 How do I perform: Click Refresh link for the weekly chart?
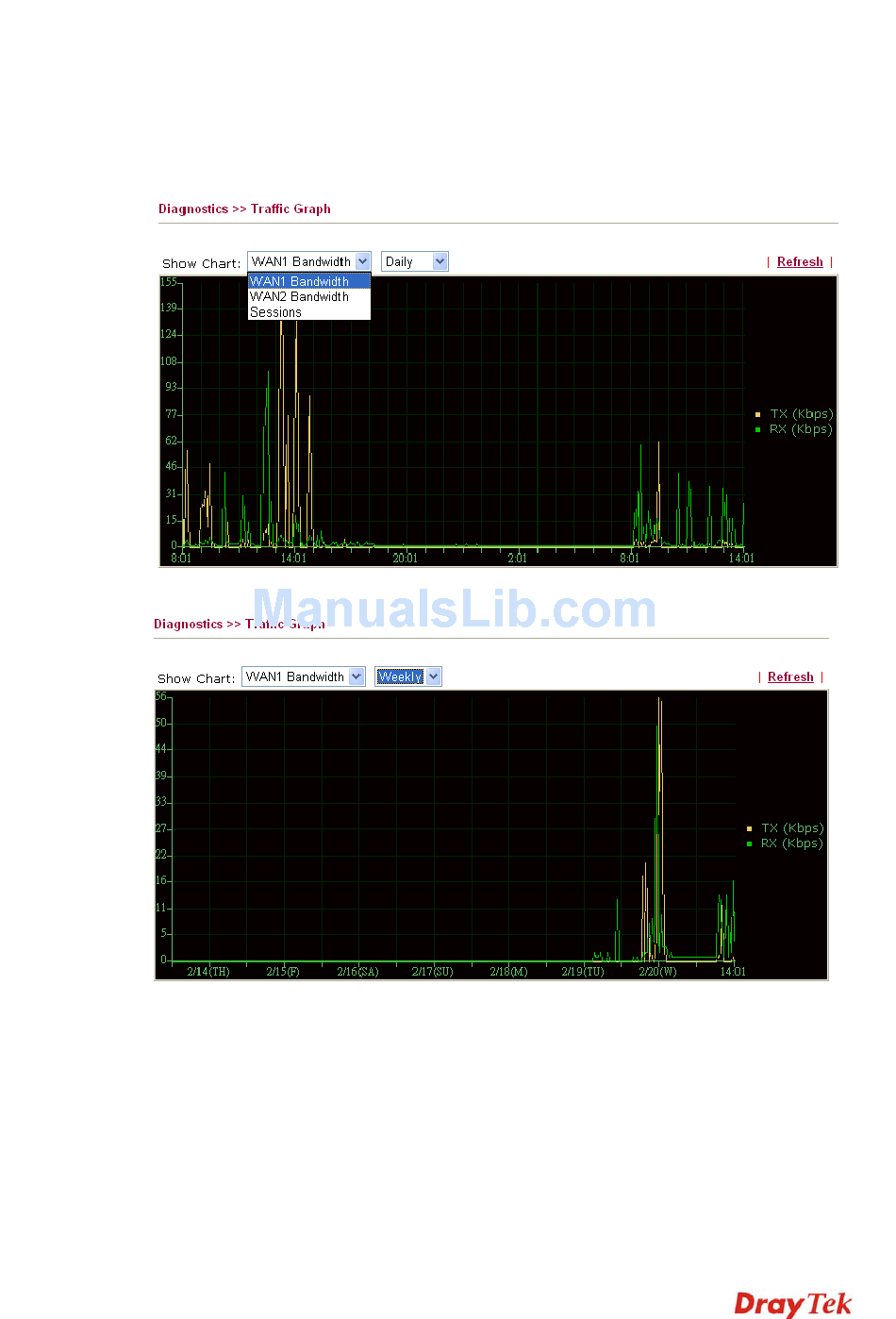click(790, 677)
